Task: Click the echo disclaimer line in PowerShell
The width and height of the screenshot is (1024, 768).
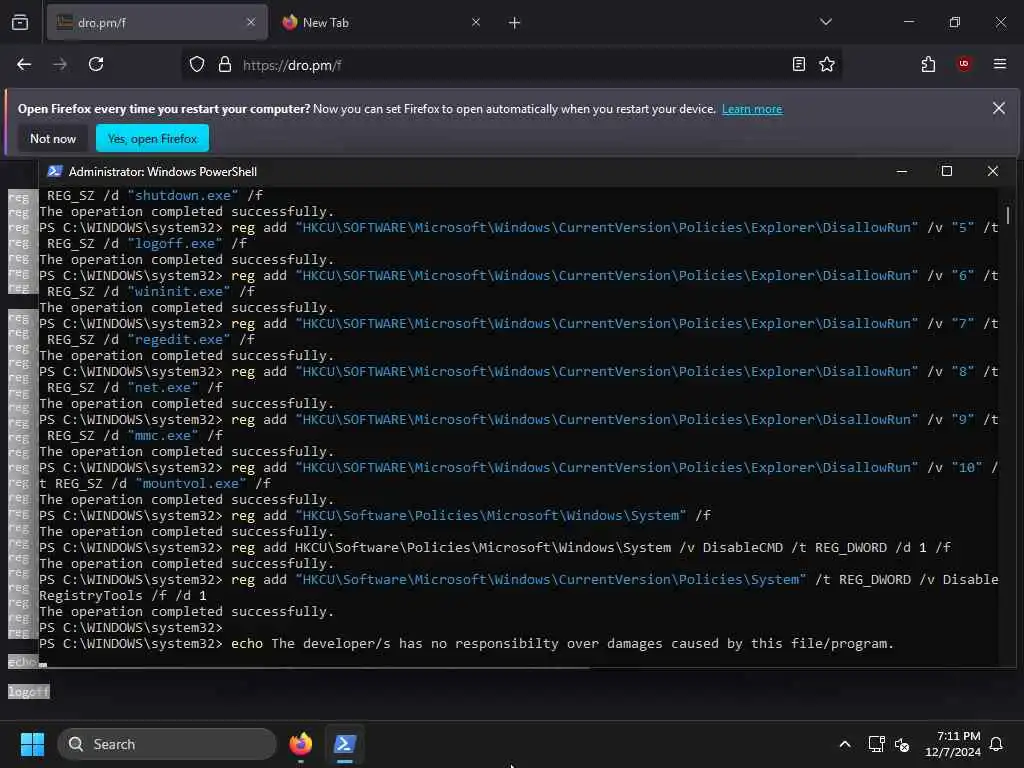Action: 466,643
